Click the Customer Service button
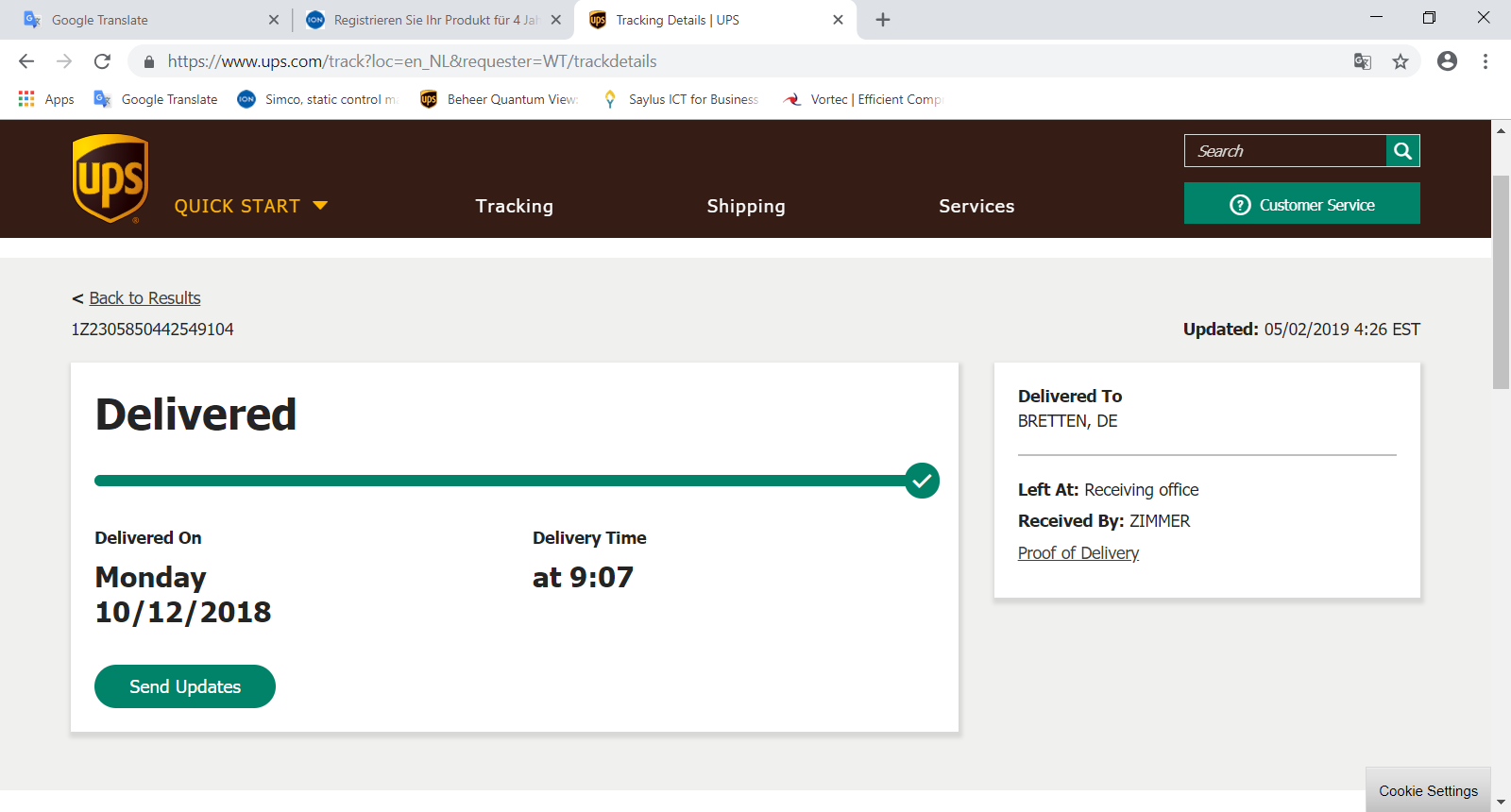 [x=1302, y=203]
